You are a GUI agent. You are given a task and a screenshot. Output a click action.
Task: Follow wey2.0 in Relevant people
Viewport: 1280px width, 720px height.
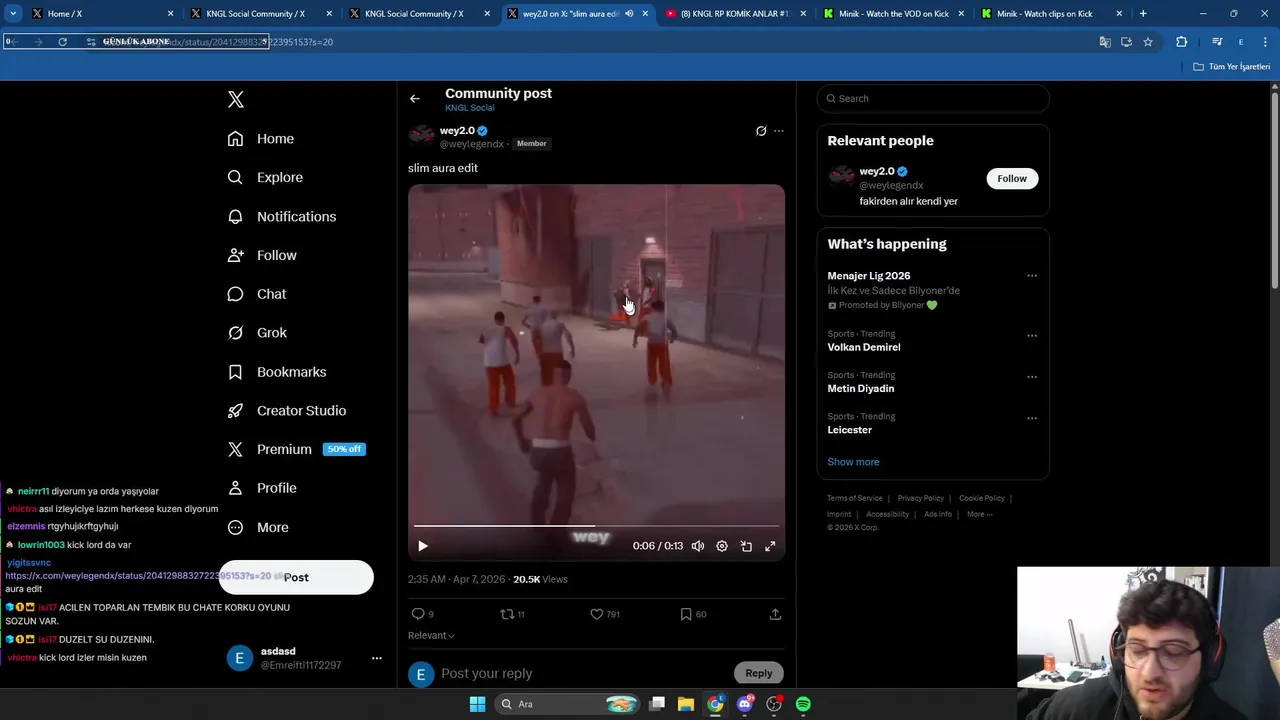click(x=1011, y=178)
